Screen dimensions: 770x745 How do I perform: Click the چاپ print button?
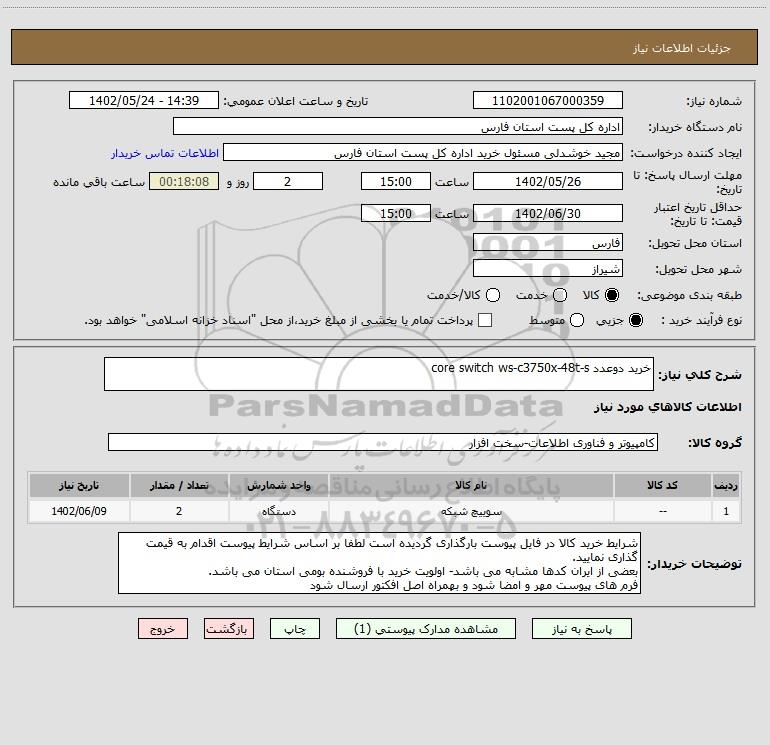coord(295,629)
